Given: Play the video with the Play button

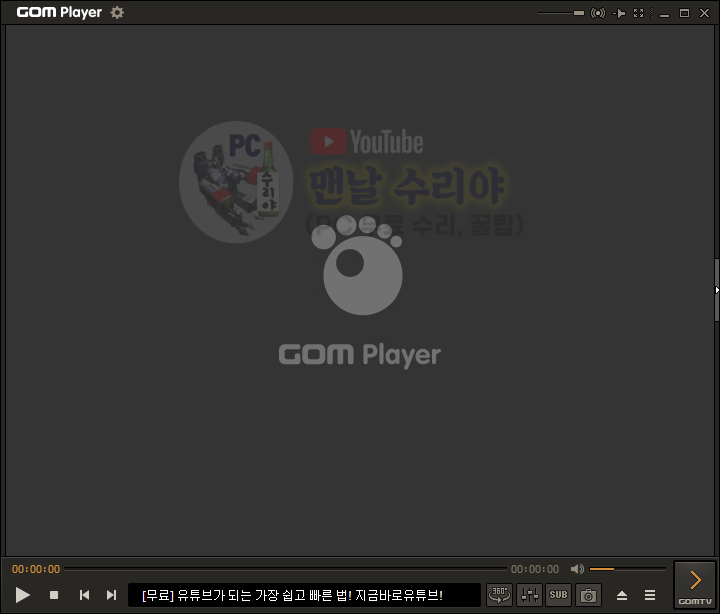Looking at the screenshot, I should point(22,595).
